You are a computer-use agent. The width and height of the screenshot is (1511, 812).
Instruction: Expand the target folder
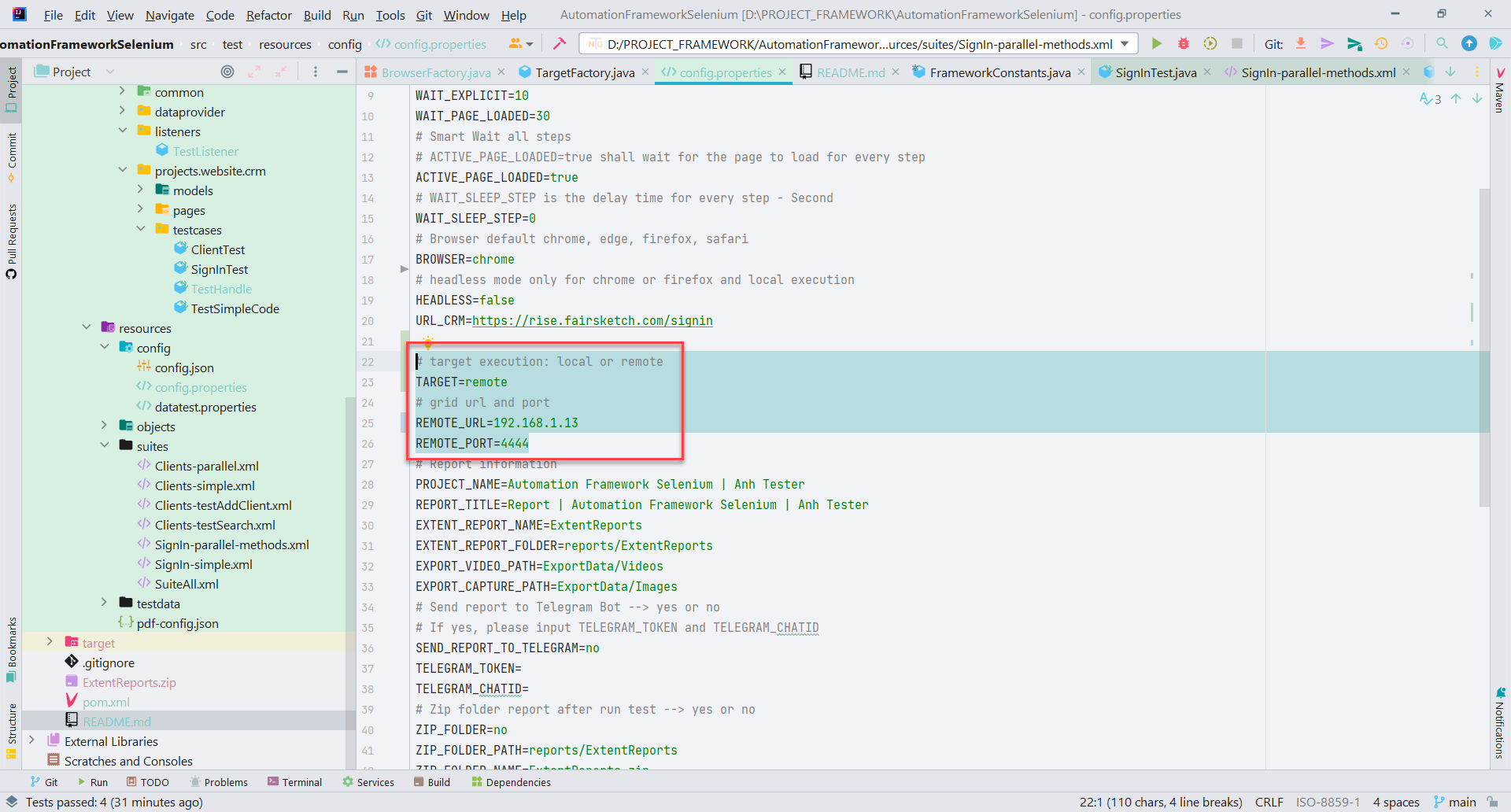50,642
